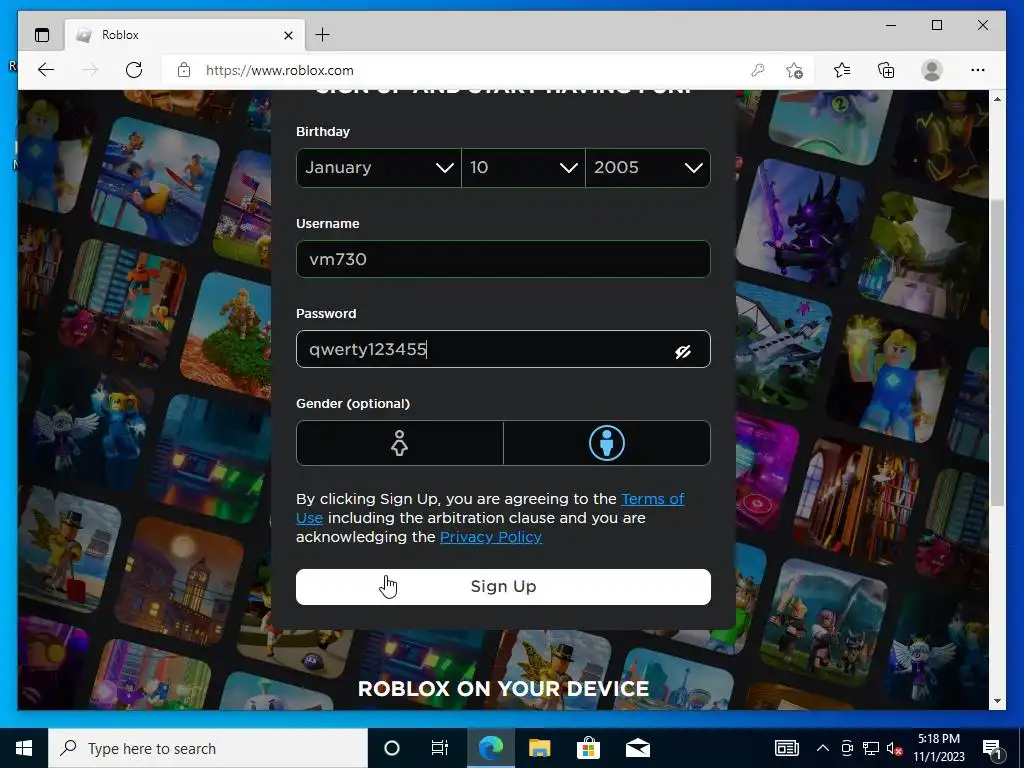
Task: Open the browser profile avatar
Action: 932,70
